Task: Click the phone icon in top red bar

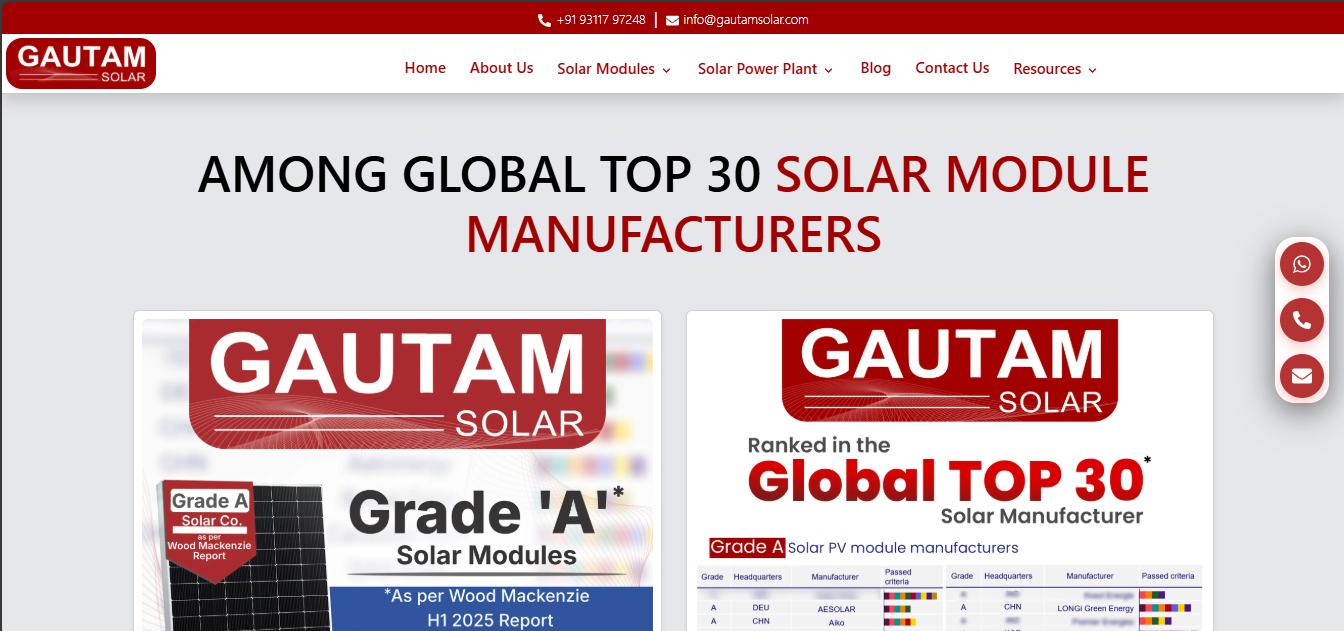Action: point(544,20)
